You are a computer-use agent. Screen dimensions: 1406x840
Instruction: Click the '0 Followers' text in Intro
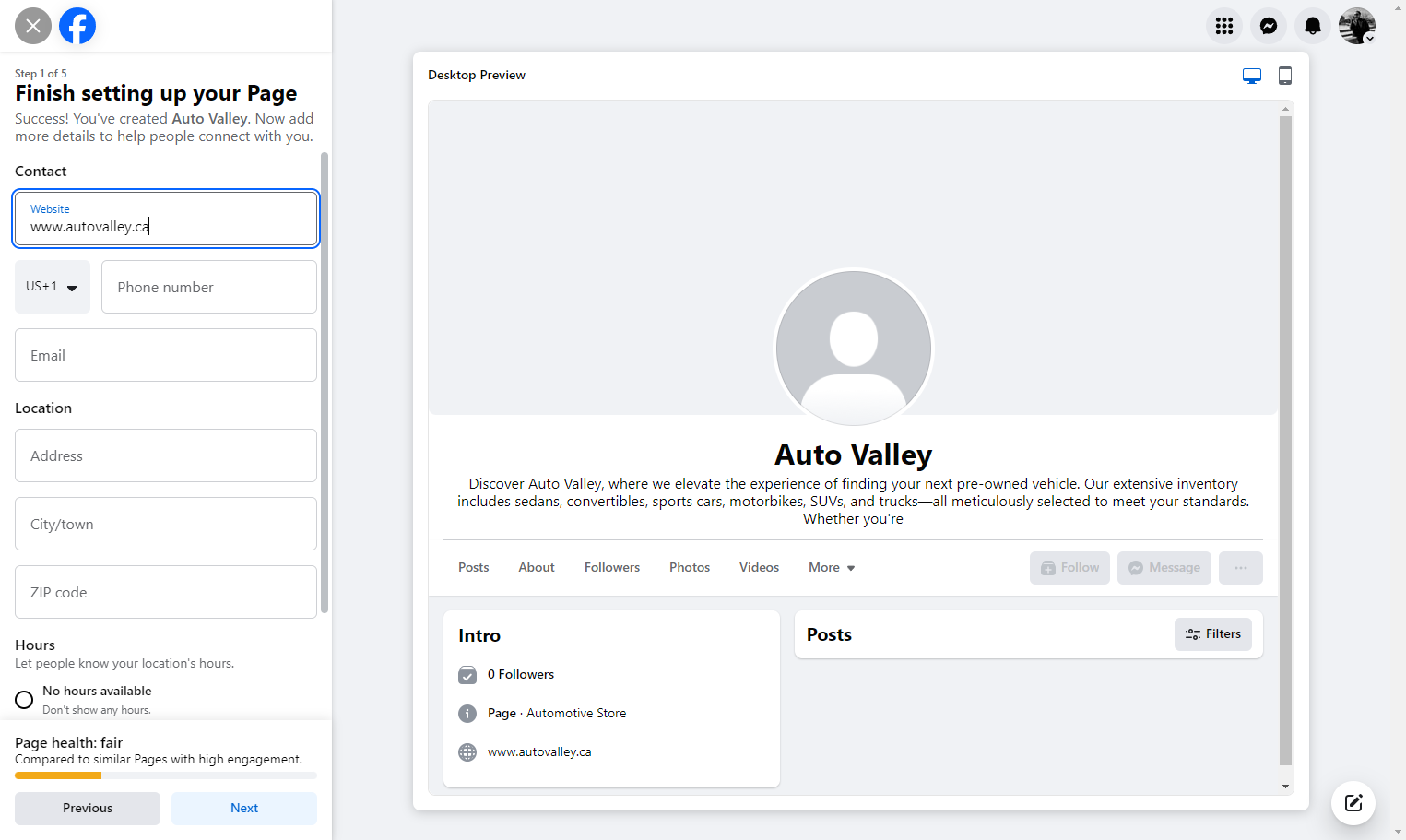point(521,675)
